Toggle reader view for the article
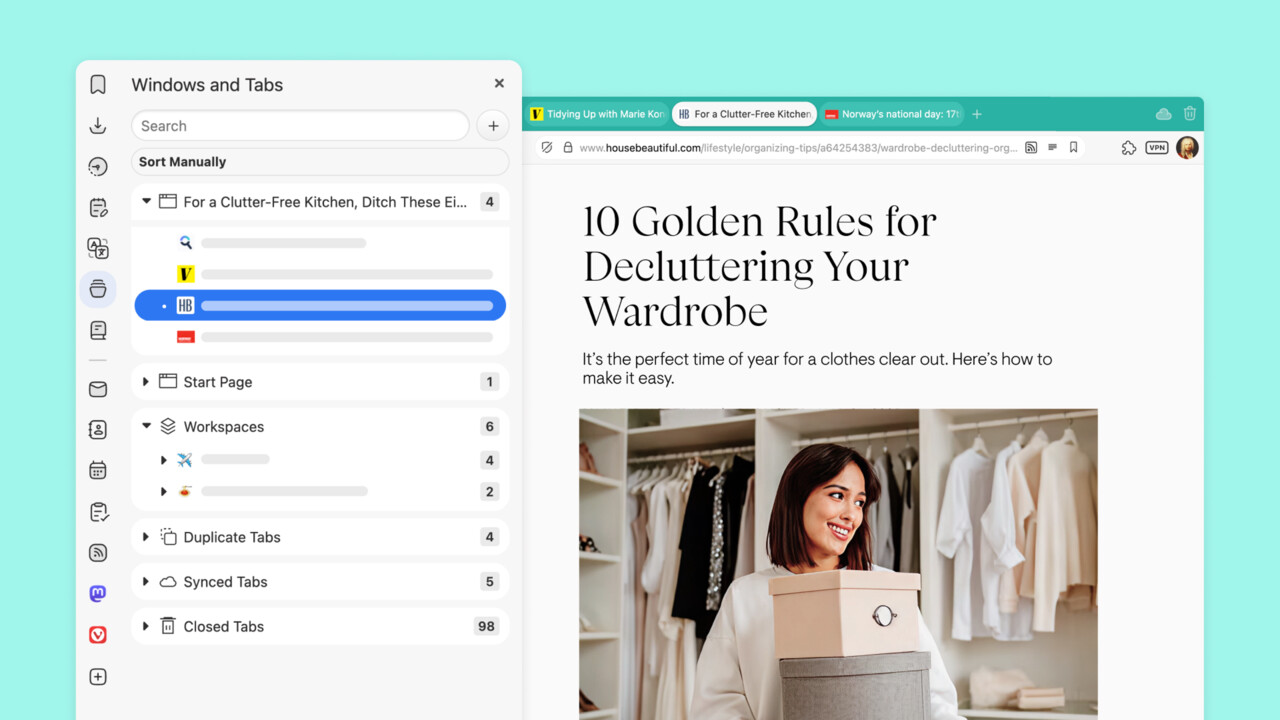Viewport: 1280px width, 720px height. click(1052, 147)
